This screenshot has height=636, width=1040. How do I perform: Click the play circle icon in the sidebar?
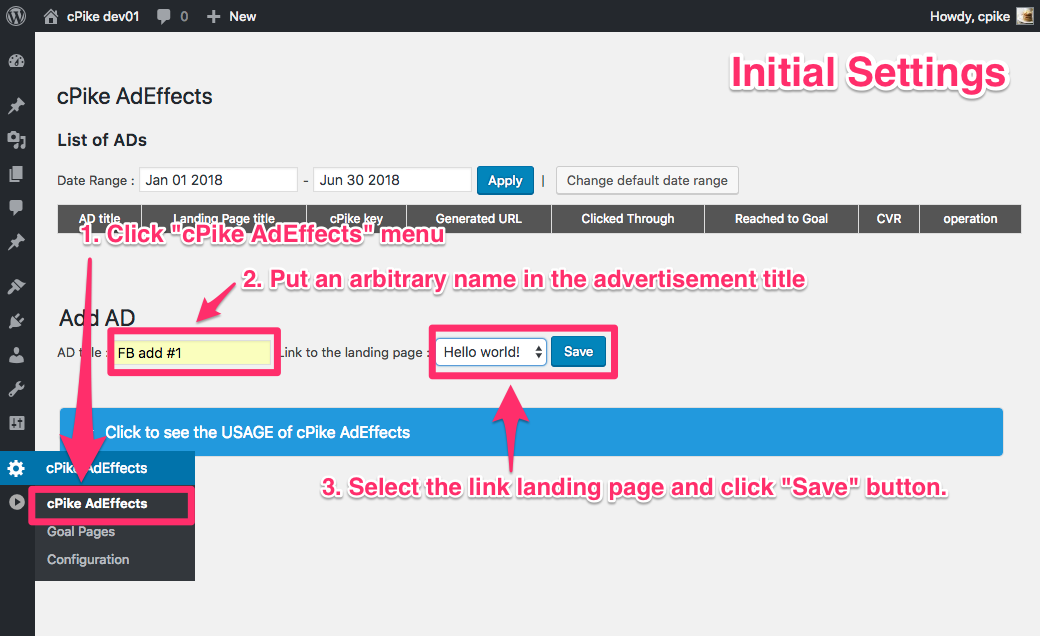[17, 503]
